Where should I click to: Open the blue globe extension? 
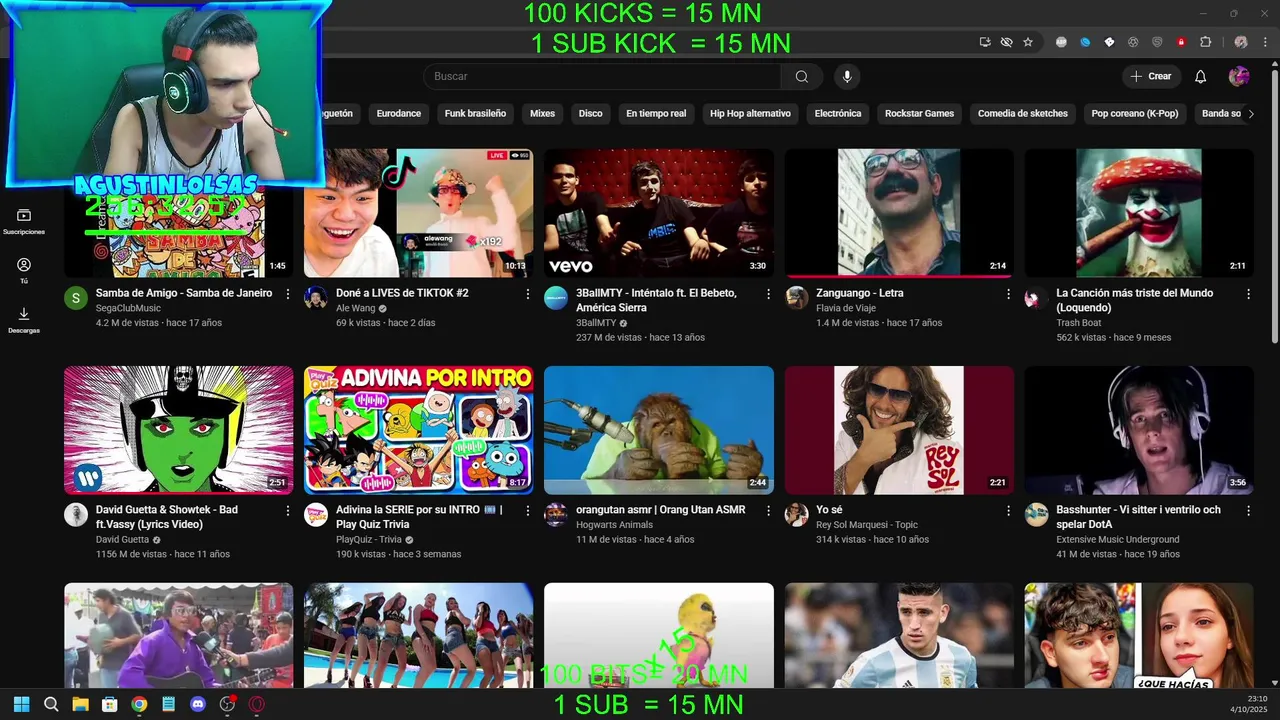(x=1085, y=42)
